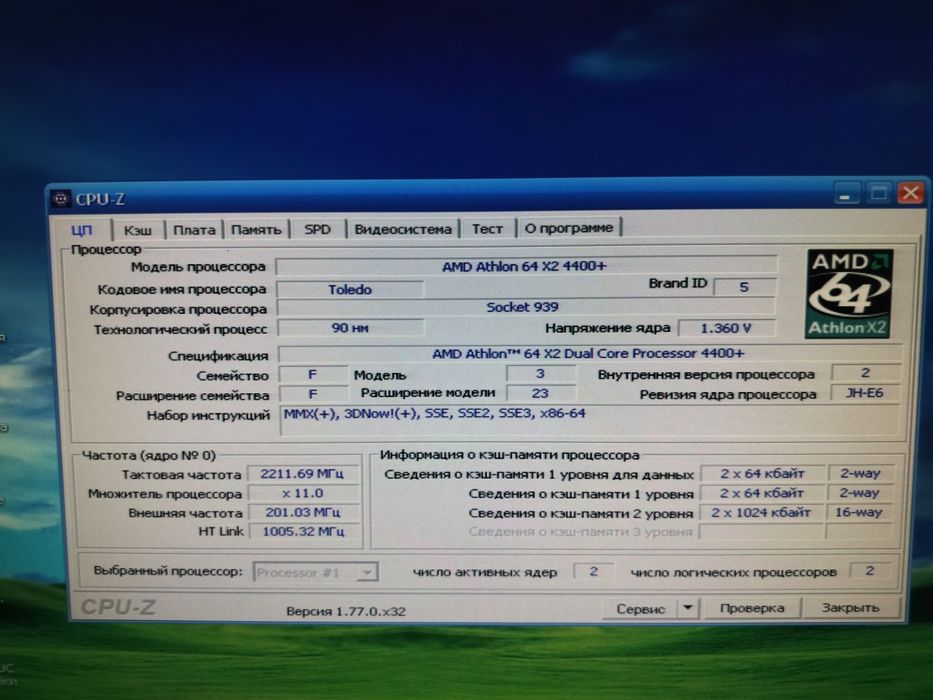Maximize the CPU-Z window
Image resolution: width=933 pixels, height=700 pixels.
tap(878, 193)
